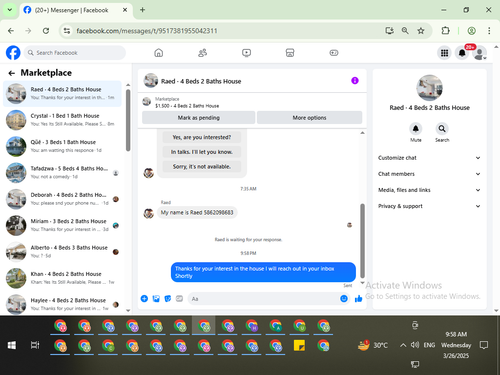Image resolution: width=500 pixels, height=375 pixels.
Task: Open Crystal - 1 Bed 1 Bath House chat
Action: (x=62, y=120)
